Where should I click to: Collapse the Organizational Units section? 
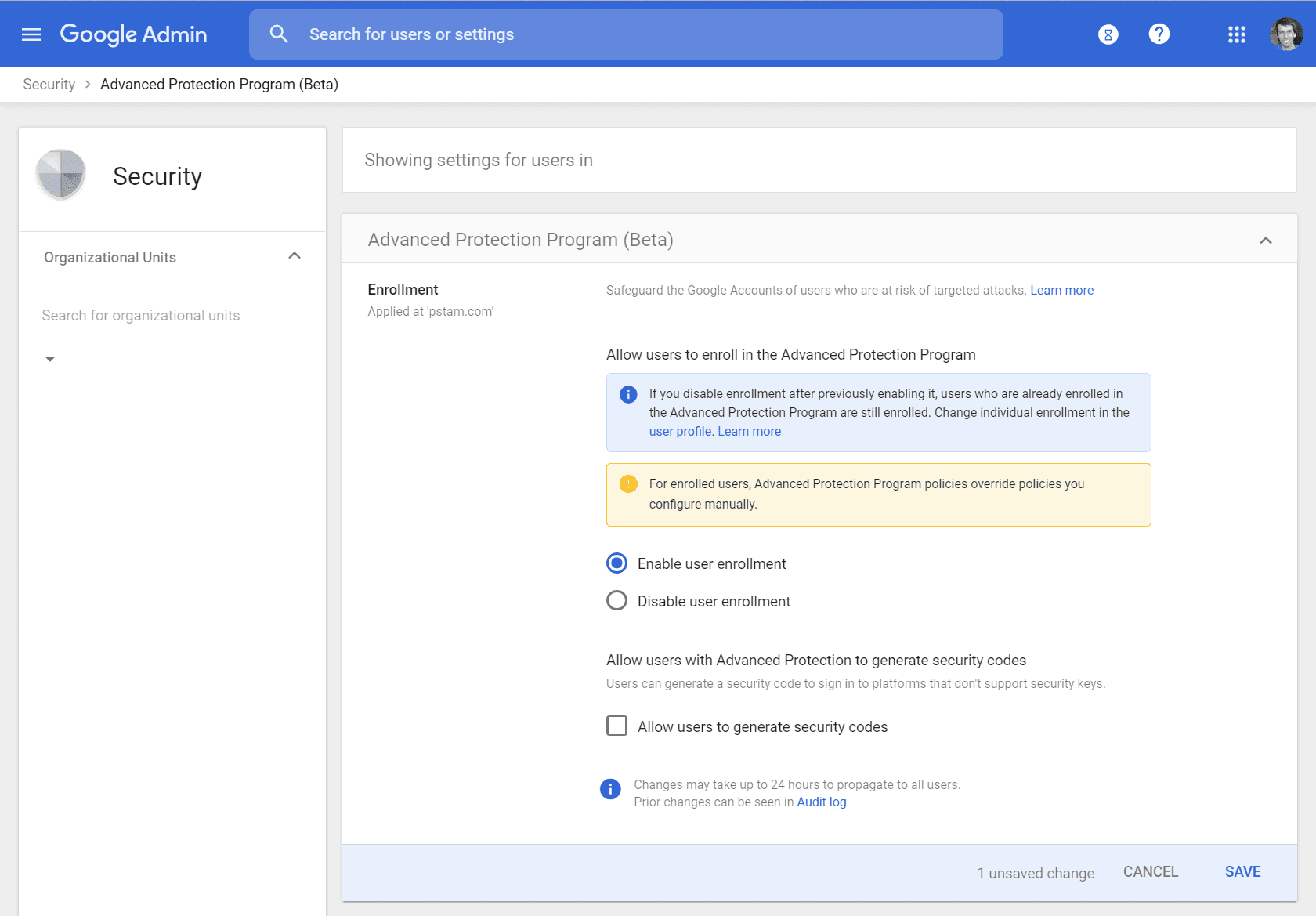295,256
